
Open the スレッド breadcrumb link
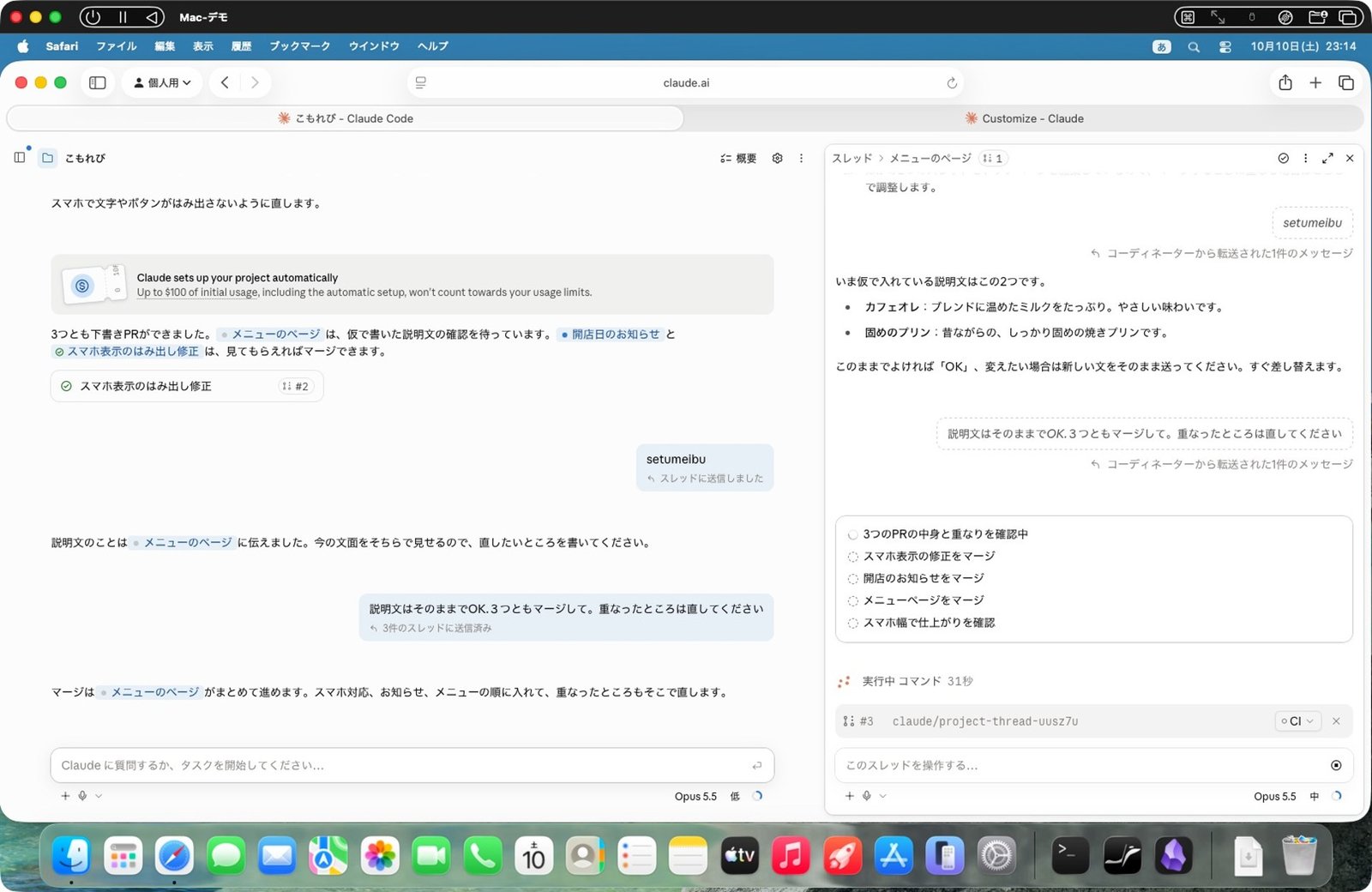pyautogui.click(x=851, y=158)
